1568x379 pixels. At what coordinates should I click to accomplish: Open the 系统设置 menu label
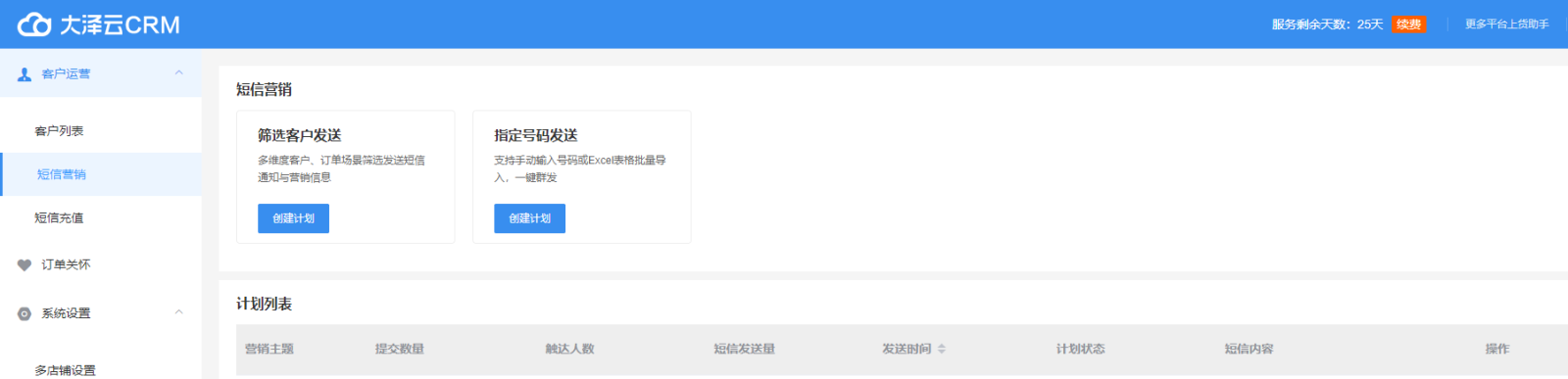pyautogui.click(x=66, y=313)
